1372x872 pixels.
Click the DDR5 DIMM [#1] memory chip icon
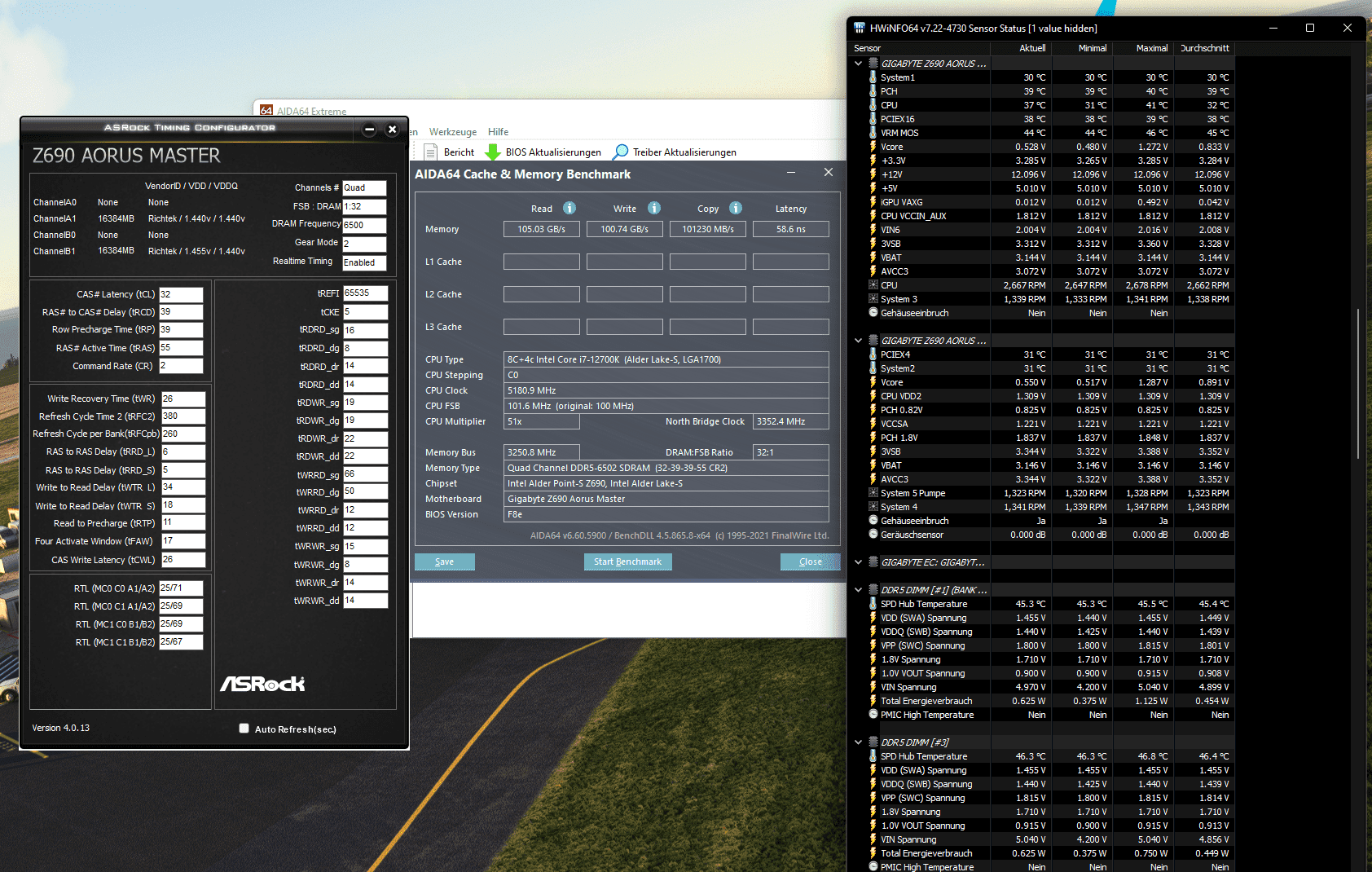click(873, 590)
